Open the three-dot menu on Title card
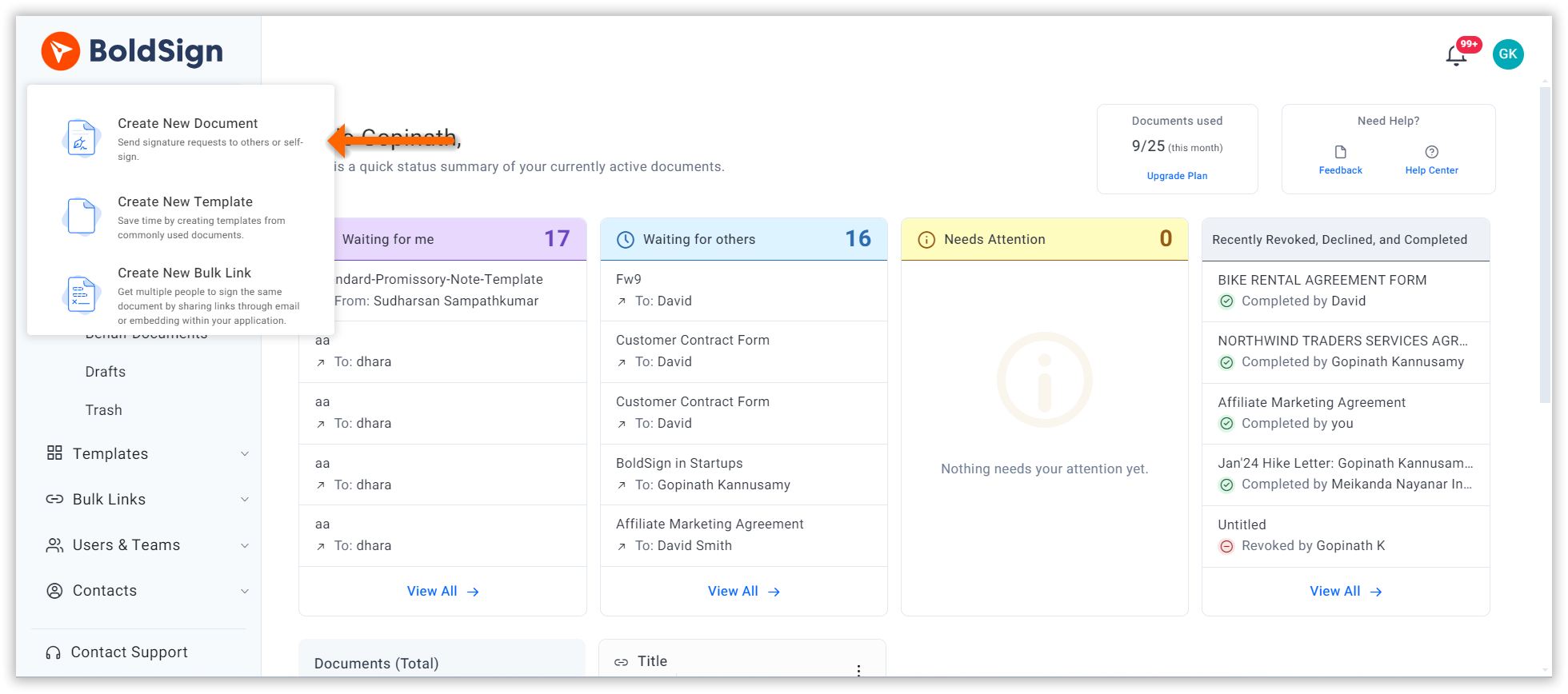 pyautogui.click(x=858, y=670)
